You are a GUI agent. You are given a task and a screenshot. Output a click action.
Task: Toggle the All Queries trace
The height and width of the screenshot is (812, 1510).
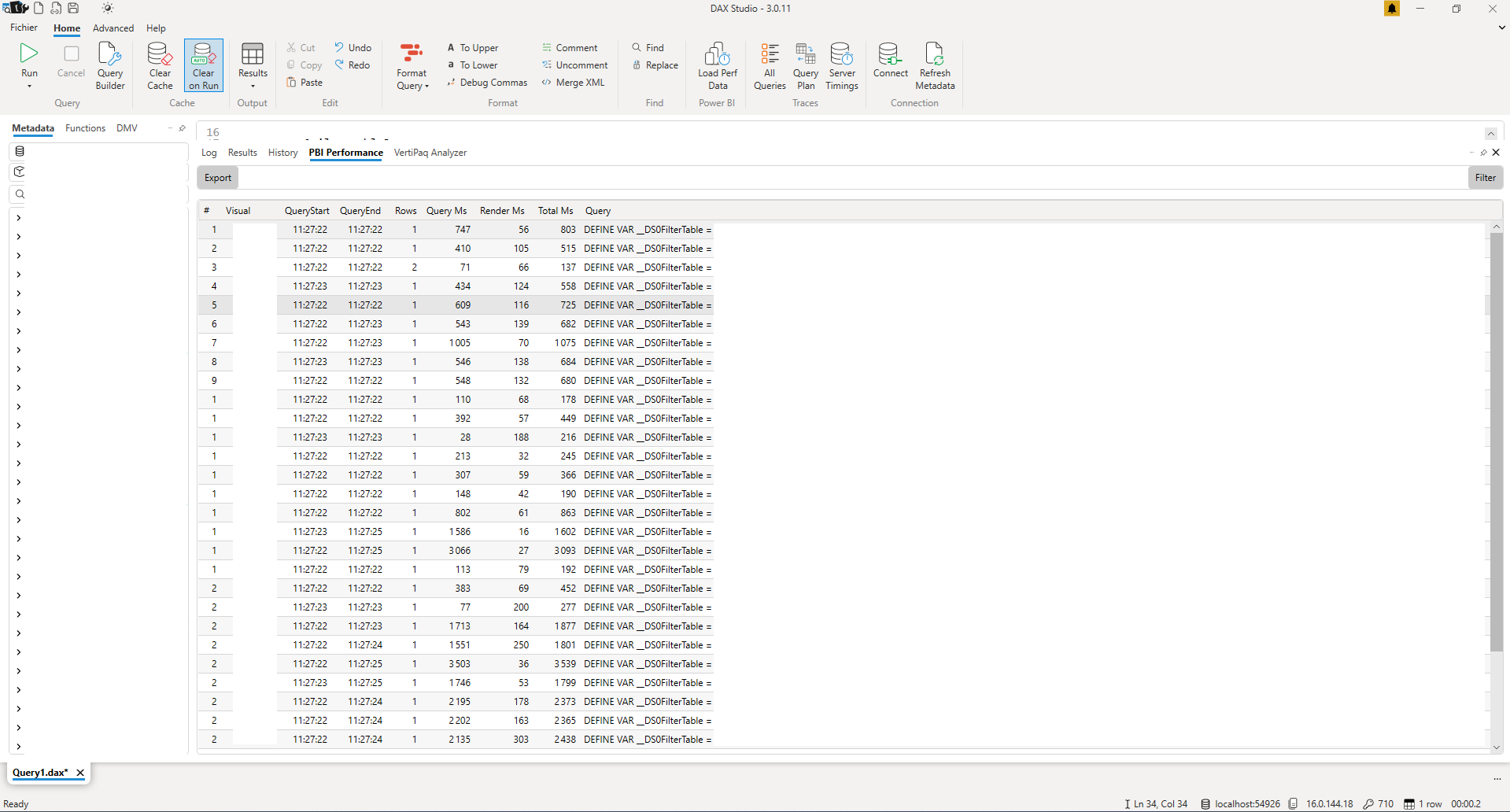(x=770, y=65)
